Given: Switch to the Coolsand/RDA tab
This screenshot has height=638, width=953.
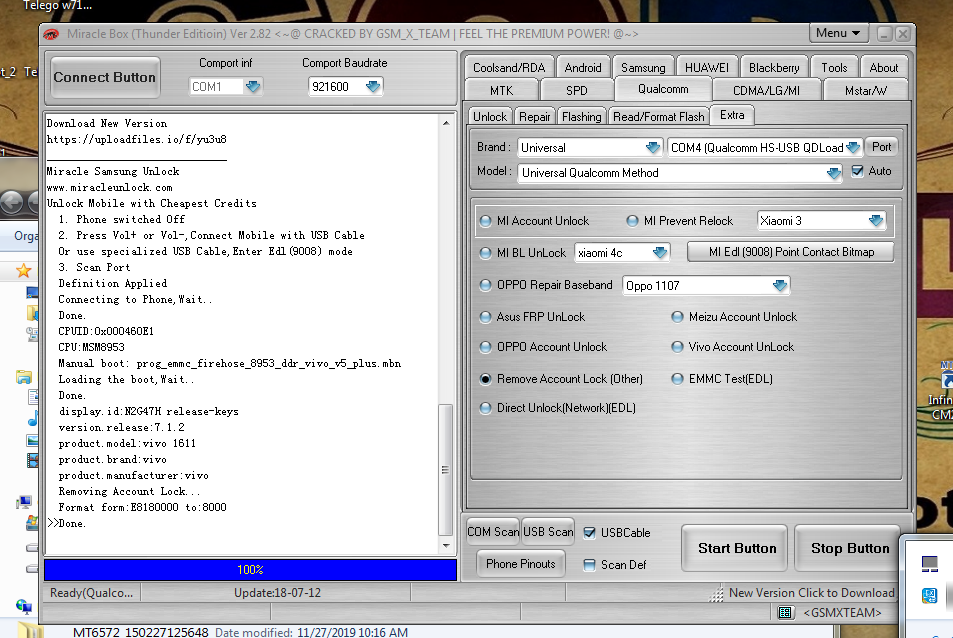Looking at the screenshot, I should coord(509,67).
